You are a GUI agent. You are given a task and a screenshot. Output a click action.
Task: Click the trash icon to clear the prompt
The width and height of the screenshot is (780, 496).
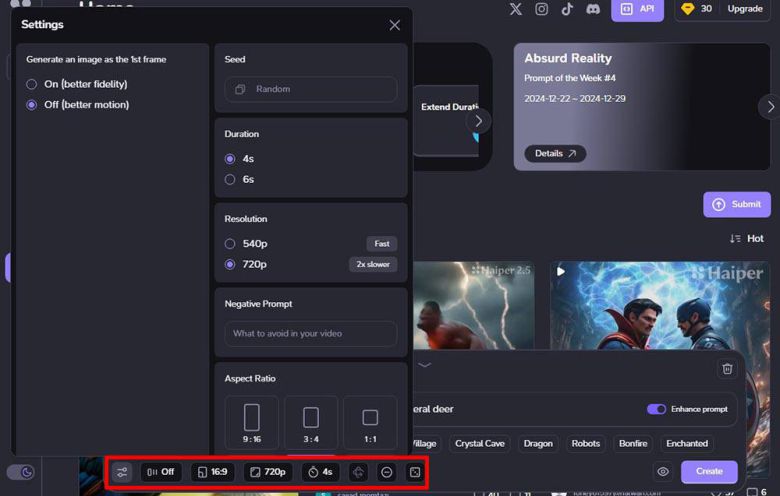point(727,369)
